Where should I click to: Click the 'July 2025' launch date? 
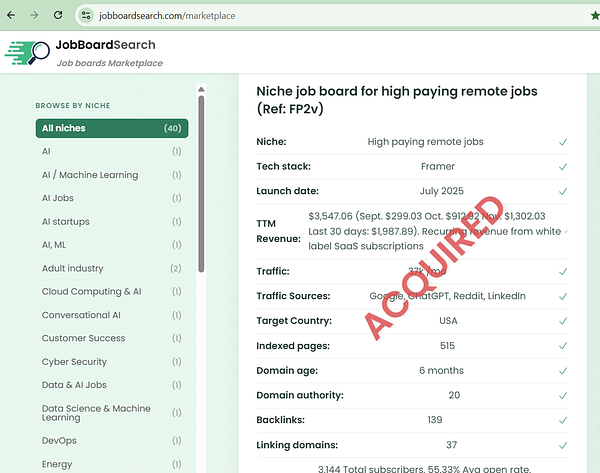pos(442,191)
